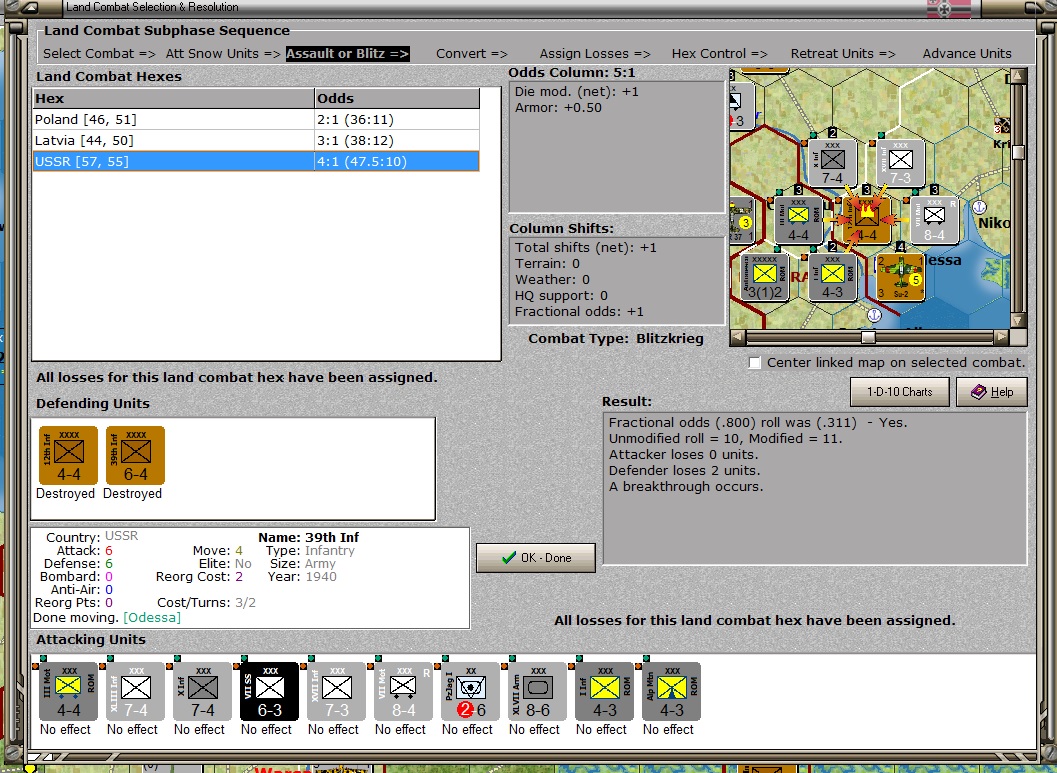The image size is (1057, 773).
Task: Select the XVII Inf 7-3 attacking unit
Action: (336, 691)
